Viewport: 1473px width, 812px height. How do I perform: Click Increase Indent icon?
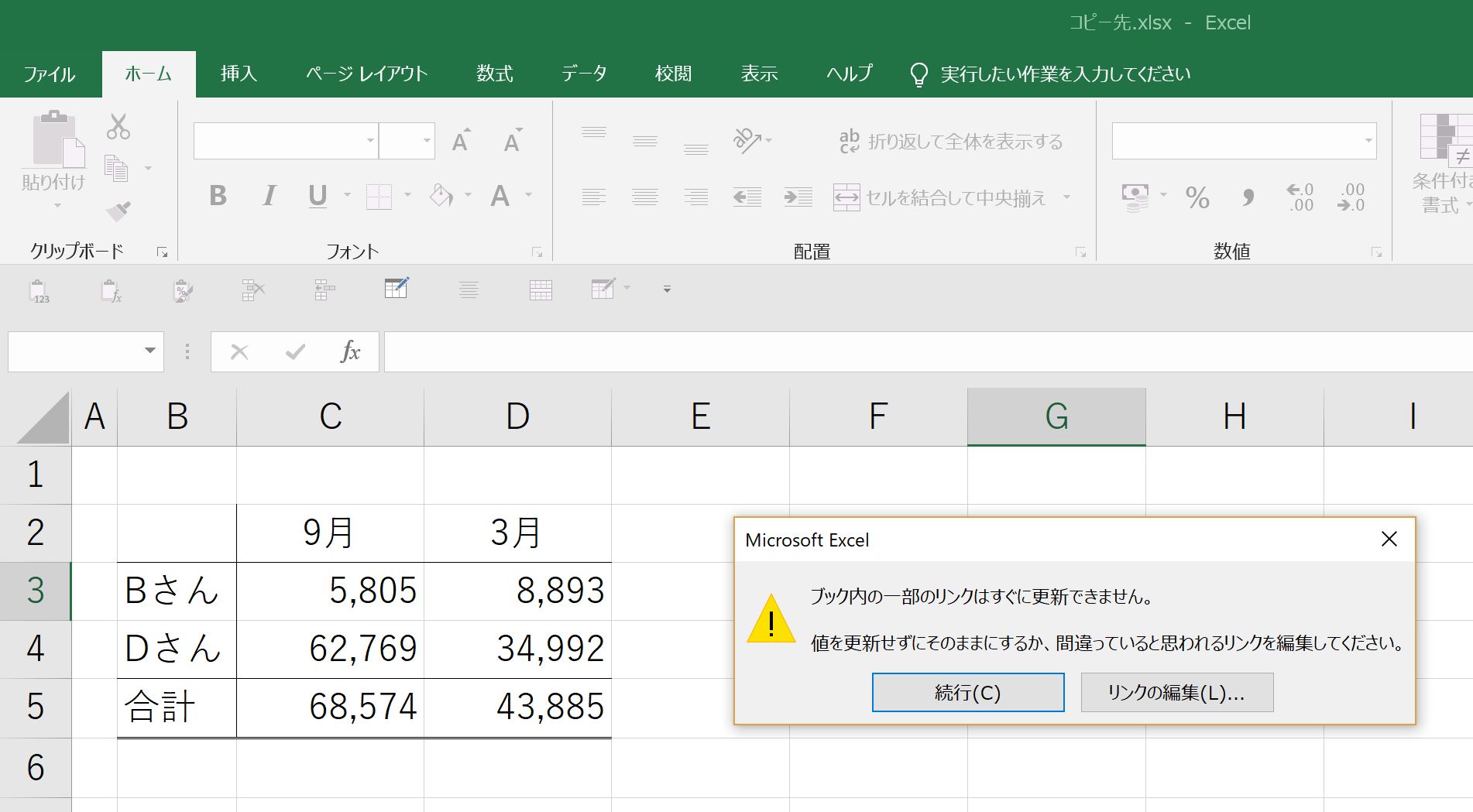pos(798,197)
